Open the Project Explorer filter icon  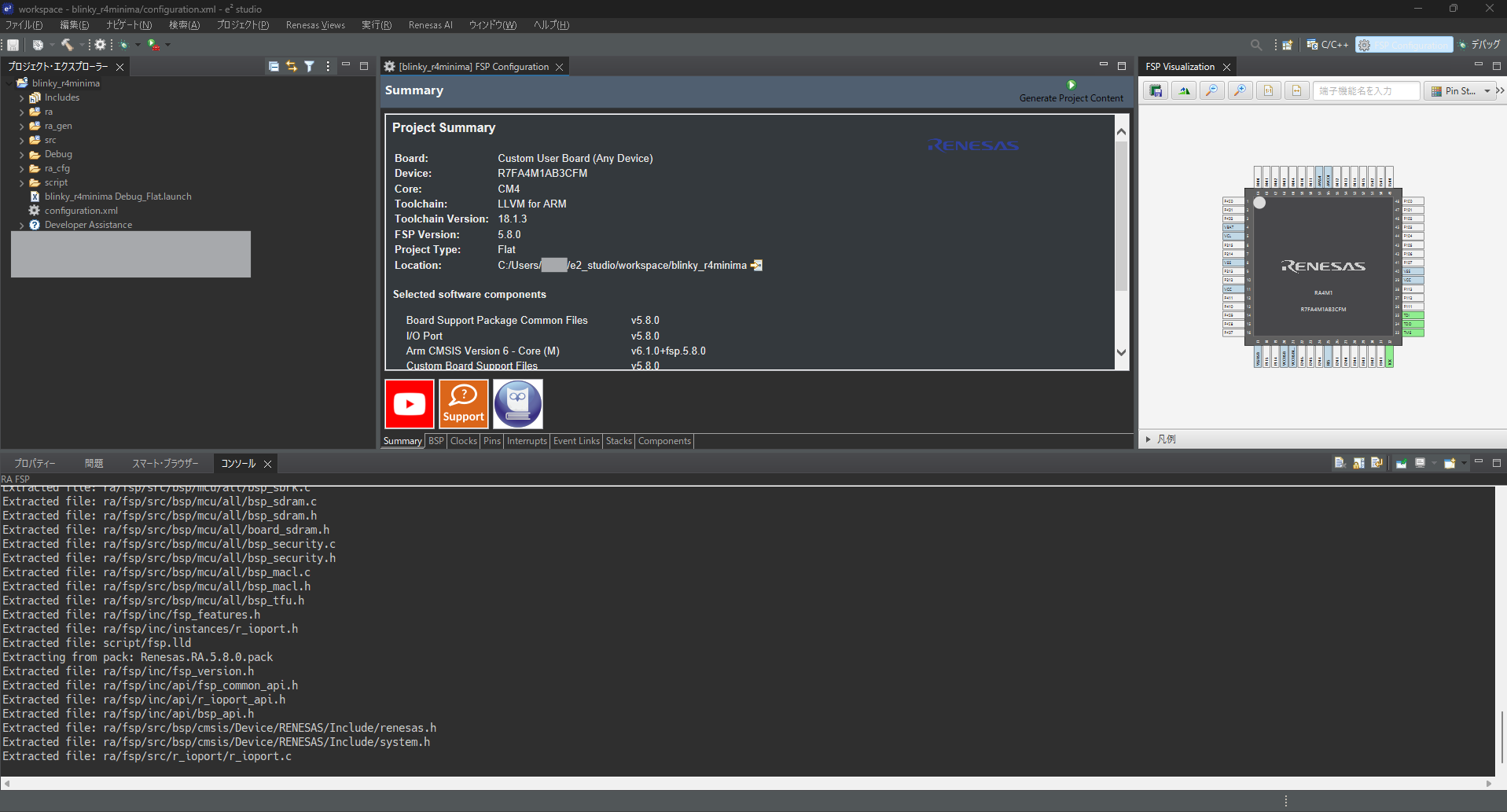(x=310, y=67)
